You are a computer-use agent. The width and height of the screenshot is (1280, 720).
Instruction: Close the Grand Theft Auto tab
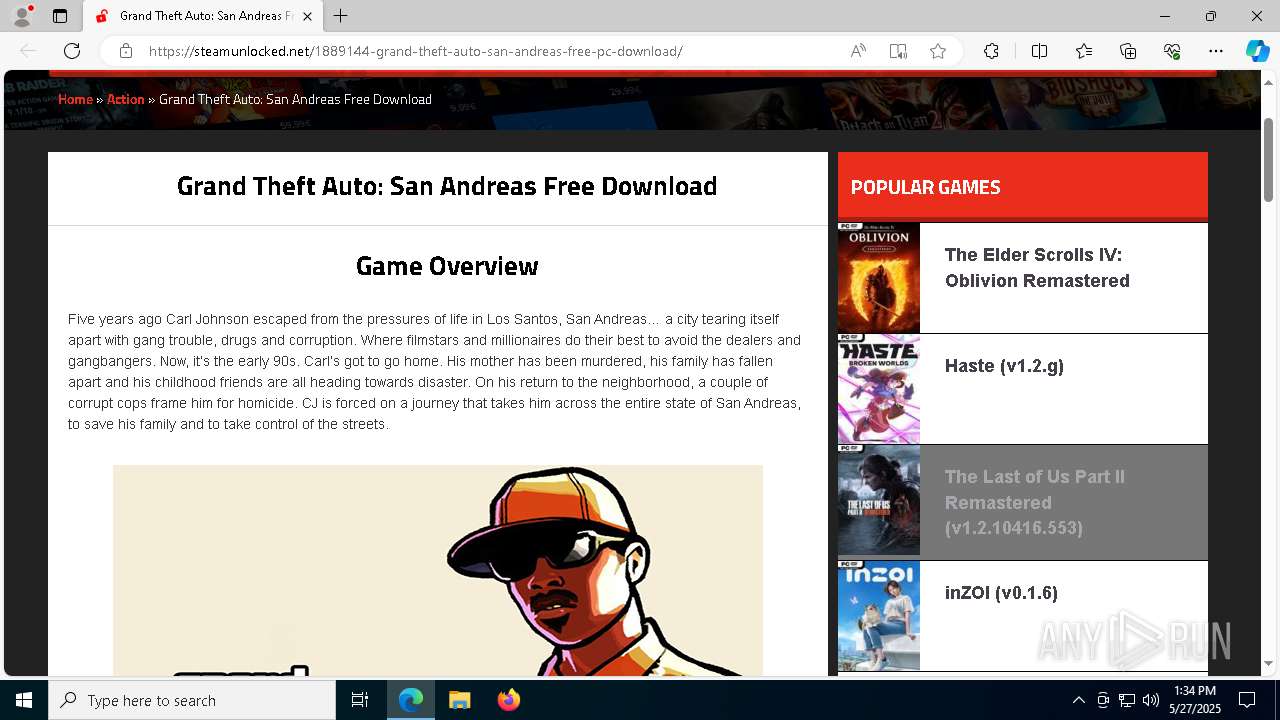(308, 16)
